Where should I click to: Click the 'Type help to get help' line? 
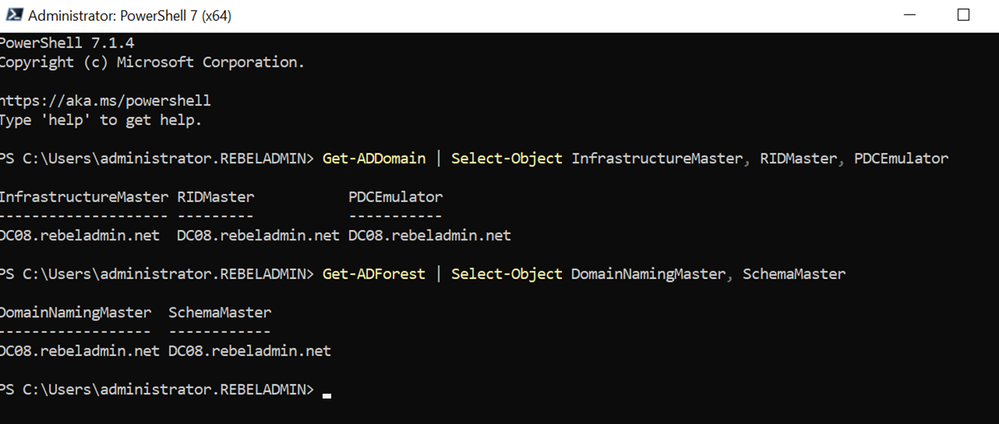click(101, 120)
